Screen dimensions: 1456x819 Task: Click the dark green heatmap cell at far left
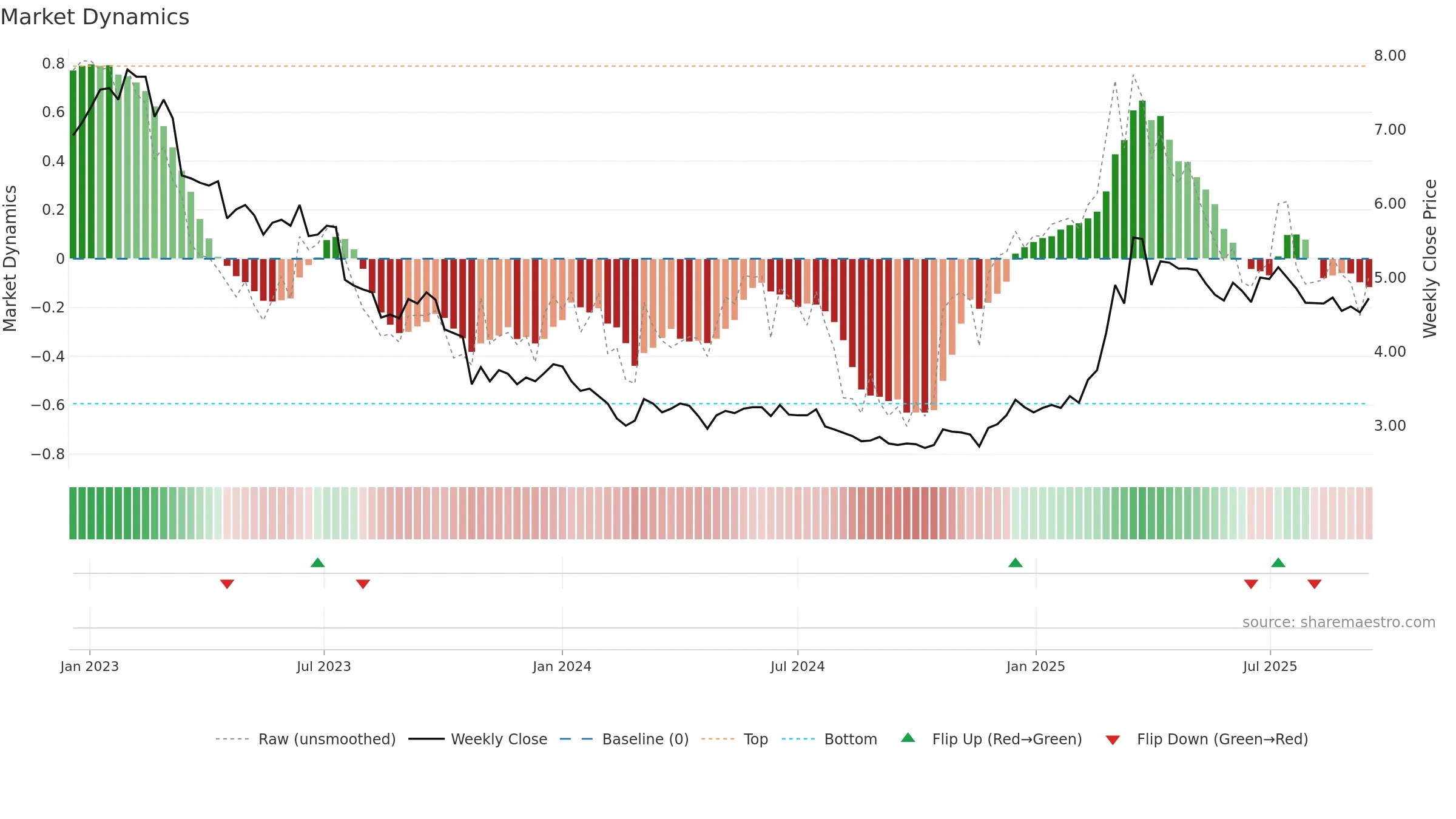click(73, 513)
